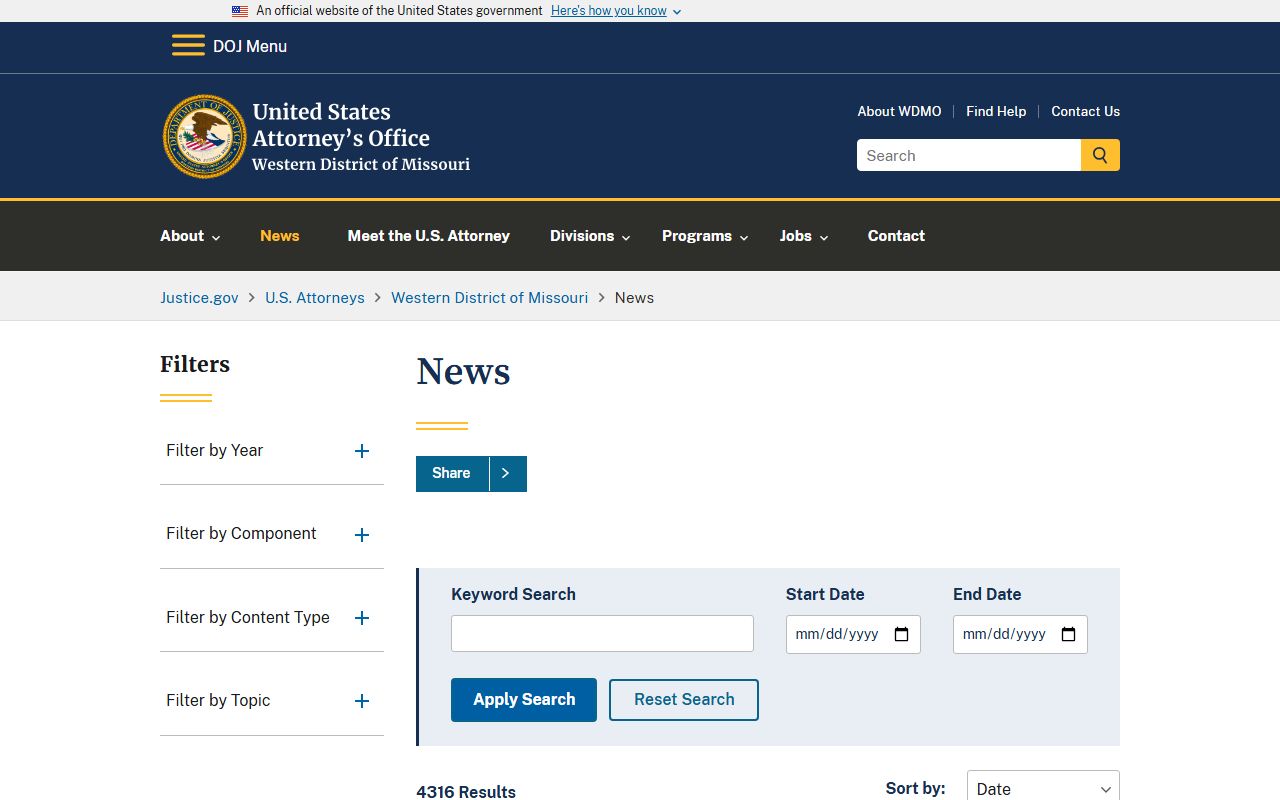
Task: Click the yellow search magnifier button
Action: click(1100, 155)
